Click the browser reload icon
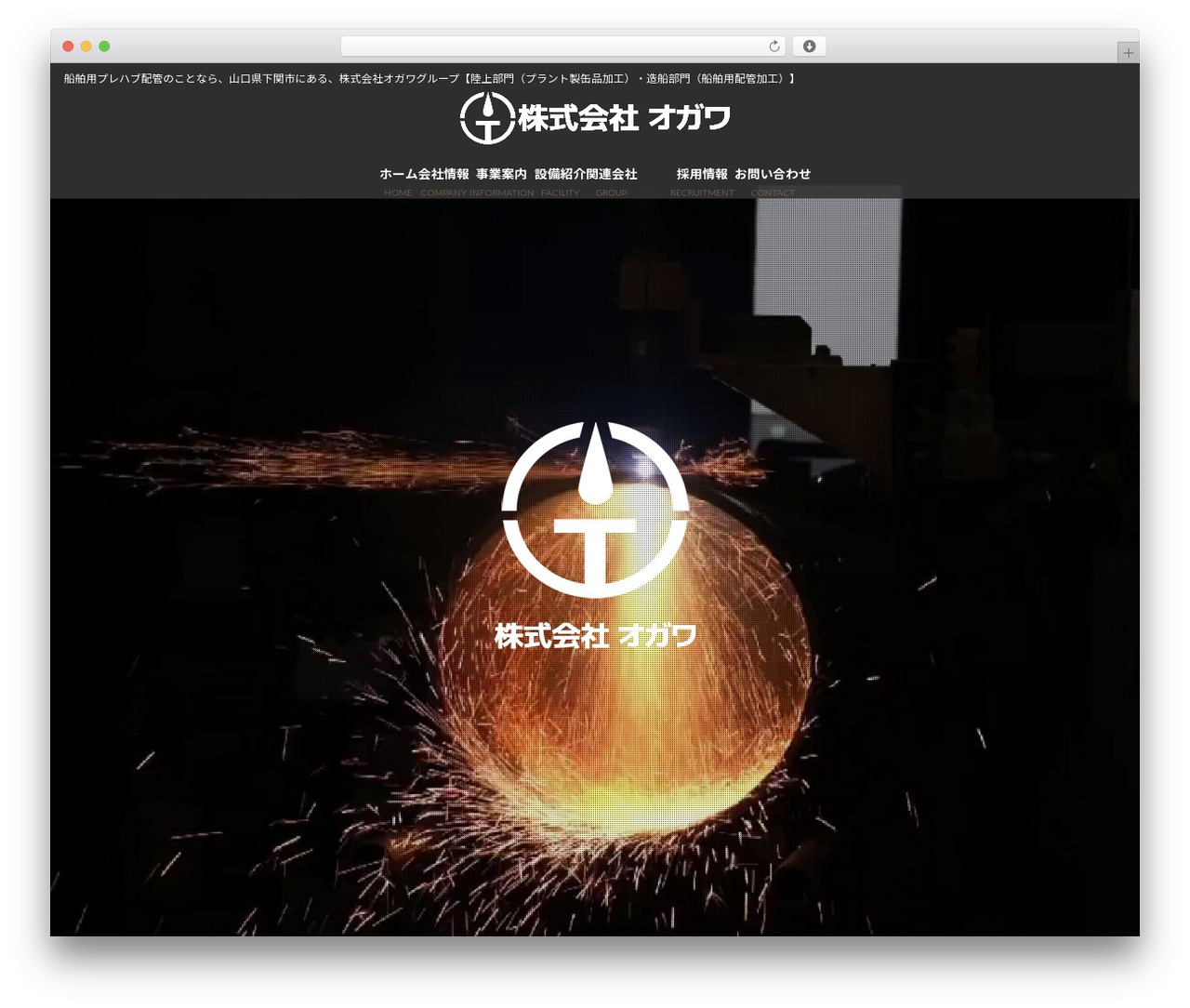1190x1008 pixels. 774,46
